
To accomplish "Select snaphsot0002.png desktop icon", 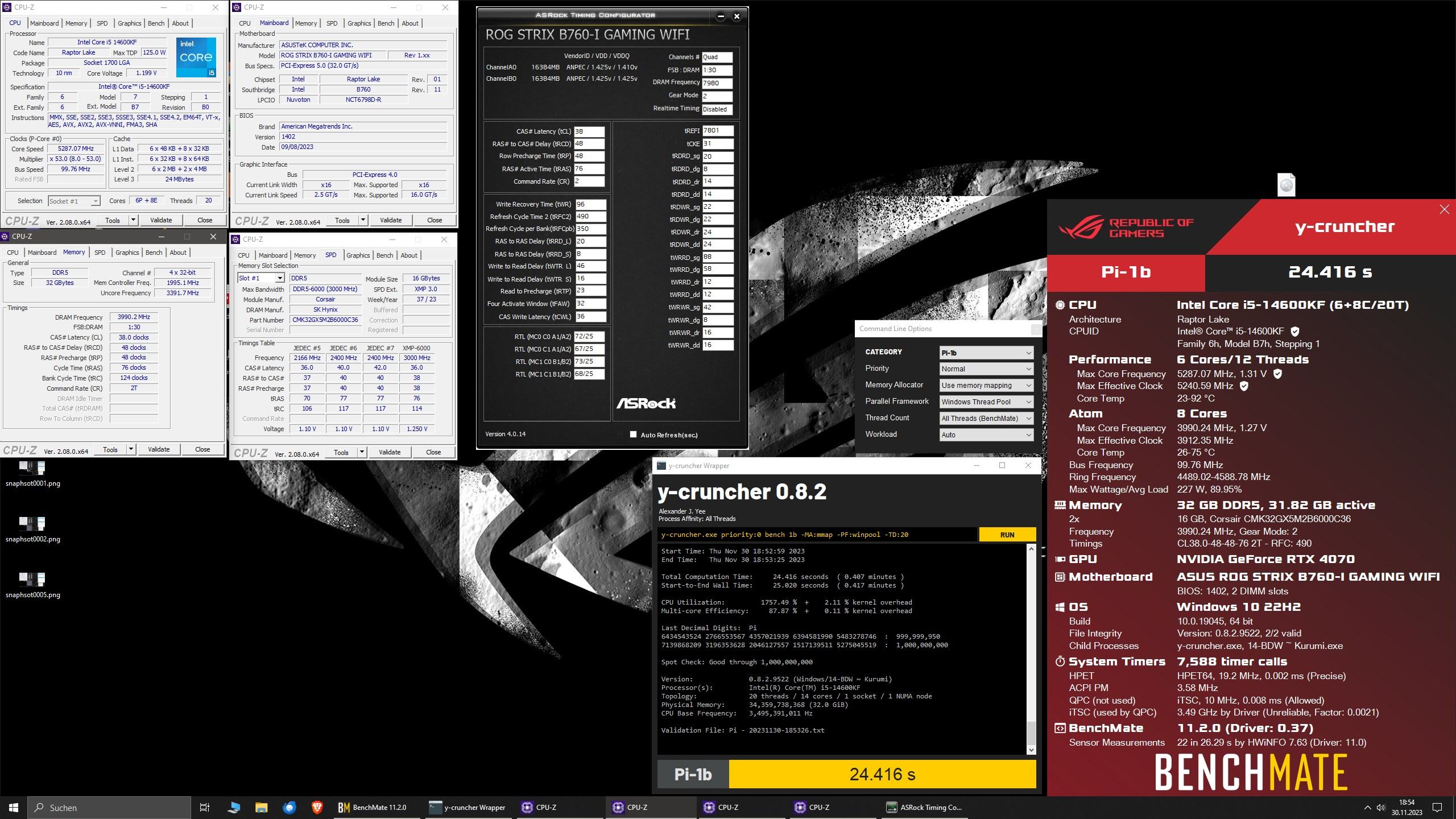I will [x=32, y=530].
